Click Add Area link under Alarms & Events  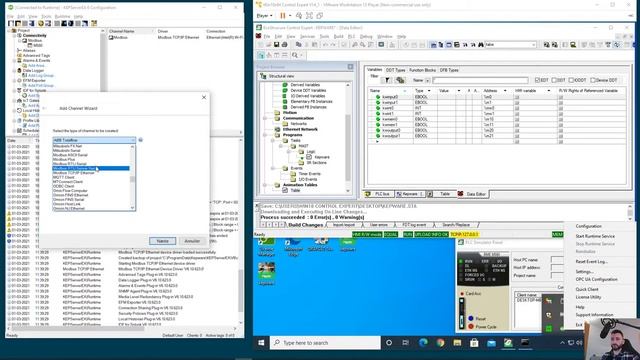pos(36,66)
